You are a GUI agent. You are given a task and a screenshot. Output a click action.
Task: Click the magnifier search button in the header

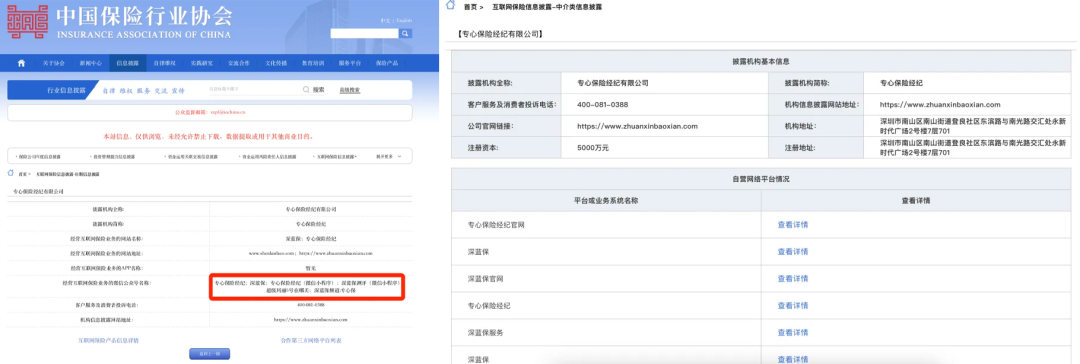[x=406, y=33]
